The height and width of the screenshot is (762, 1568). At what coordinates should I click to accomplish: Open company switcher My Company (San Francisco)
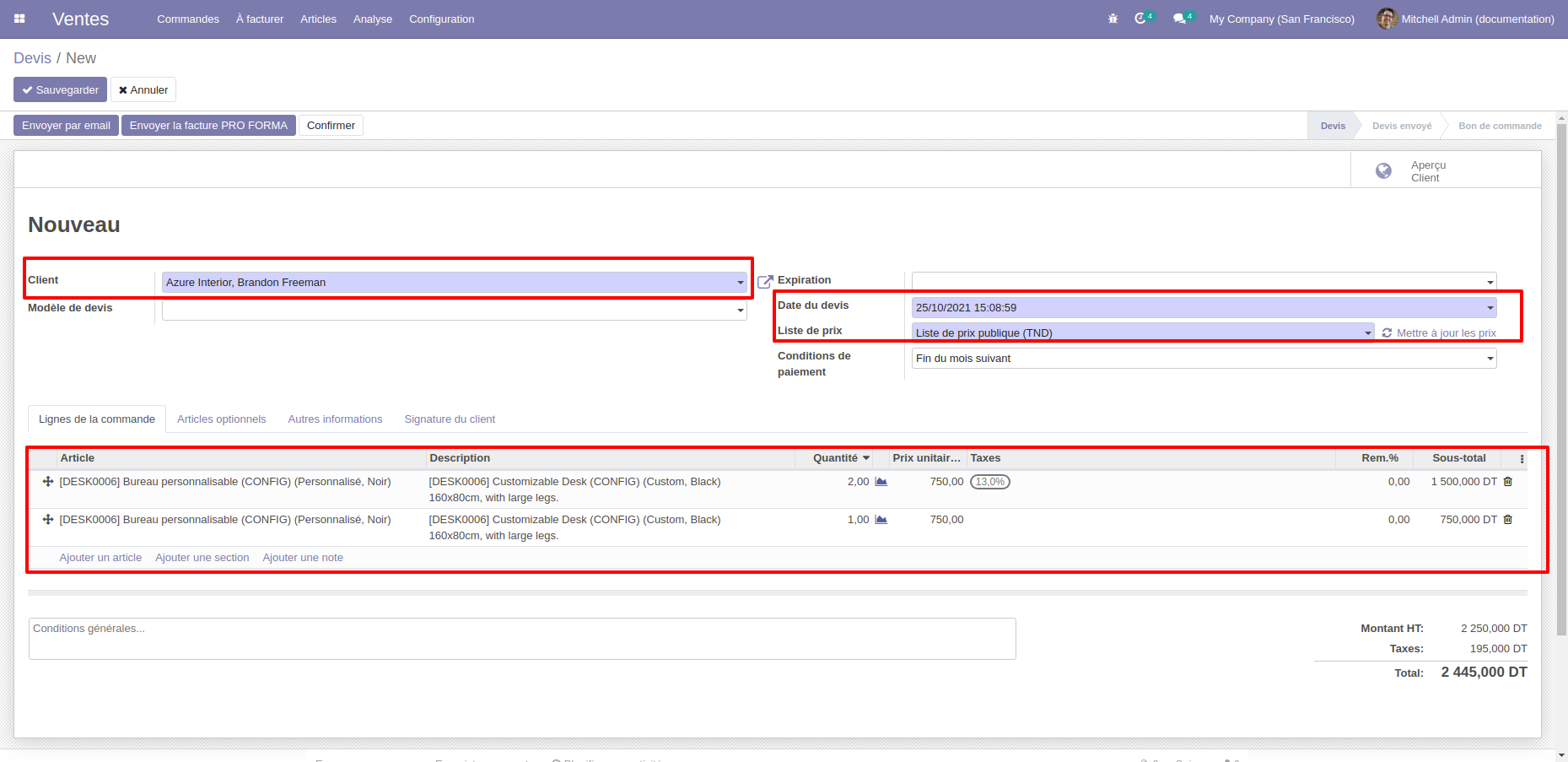click(x=1282, y=19)
